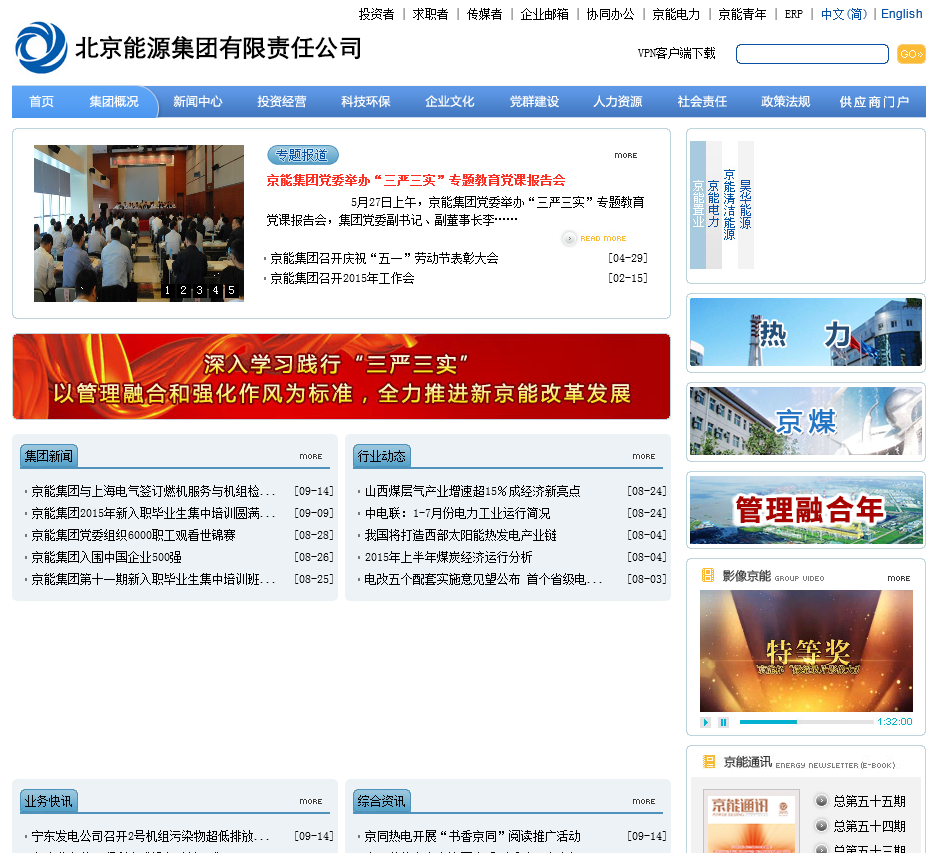Screen dimensions: 938x853
Task: Open the 政策法规 navigation tab
Action: [x=785, y=102]
